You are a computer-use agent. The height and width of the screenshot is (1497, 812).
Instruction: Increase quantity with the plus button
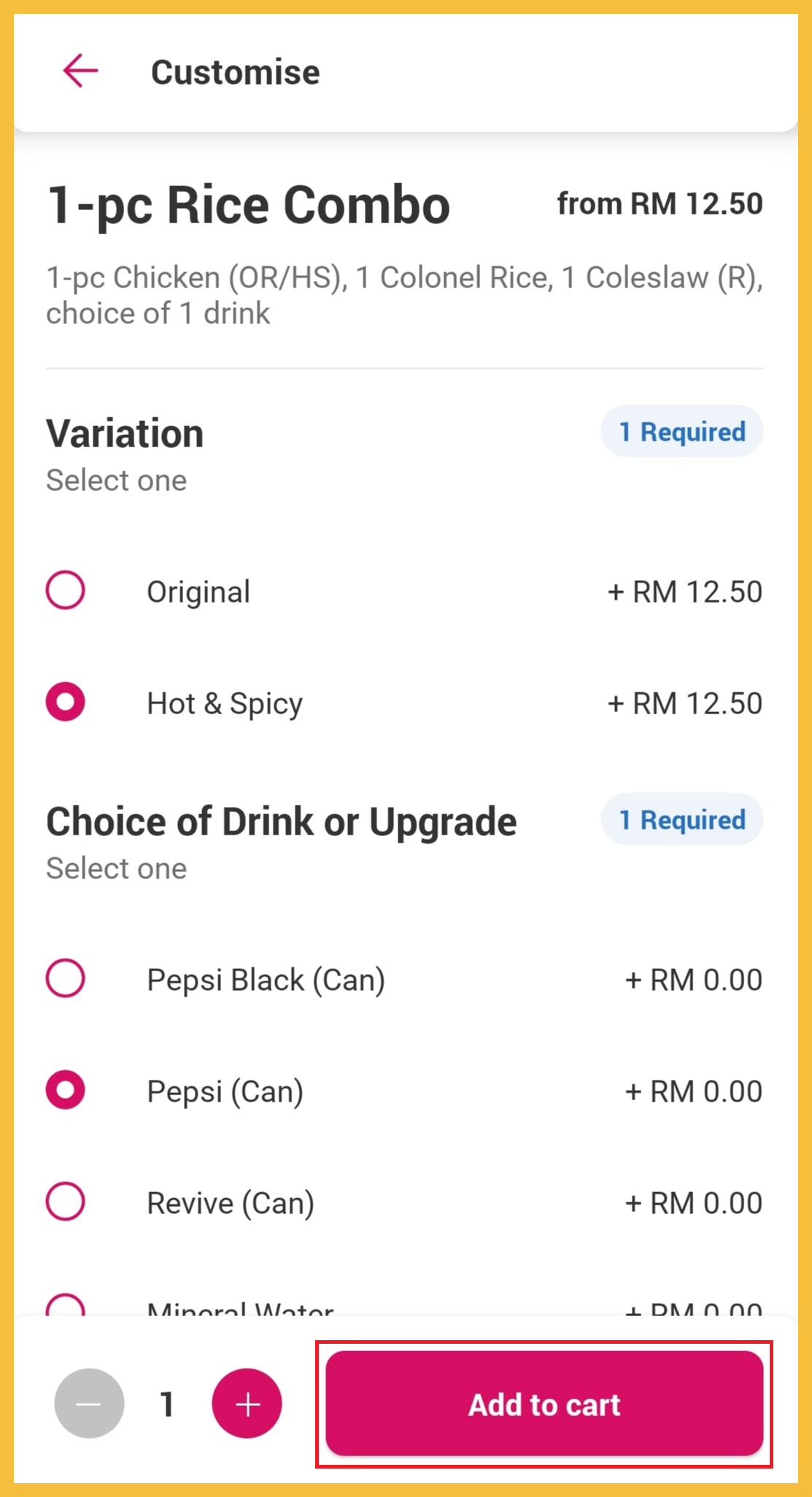coord(247,1404)
